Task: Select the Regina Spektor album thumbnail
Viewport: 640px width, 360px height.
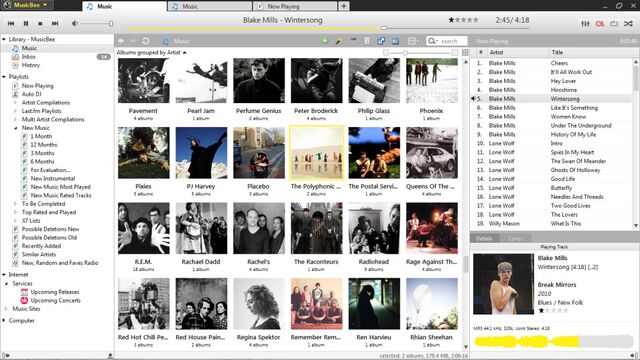Action: coord(259,304)
